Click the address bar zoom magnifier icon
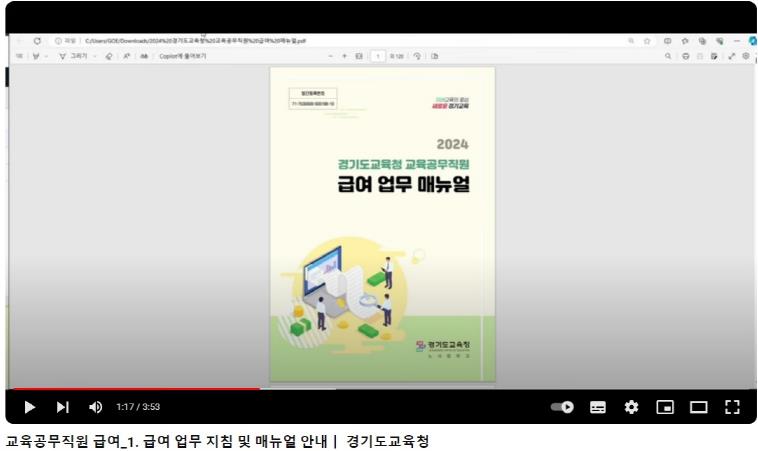The width and height of the screenshot is (758, 451). pos(631,41)
